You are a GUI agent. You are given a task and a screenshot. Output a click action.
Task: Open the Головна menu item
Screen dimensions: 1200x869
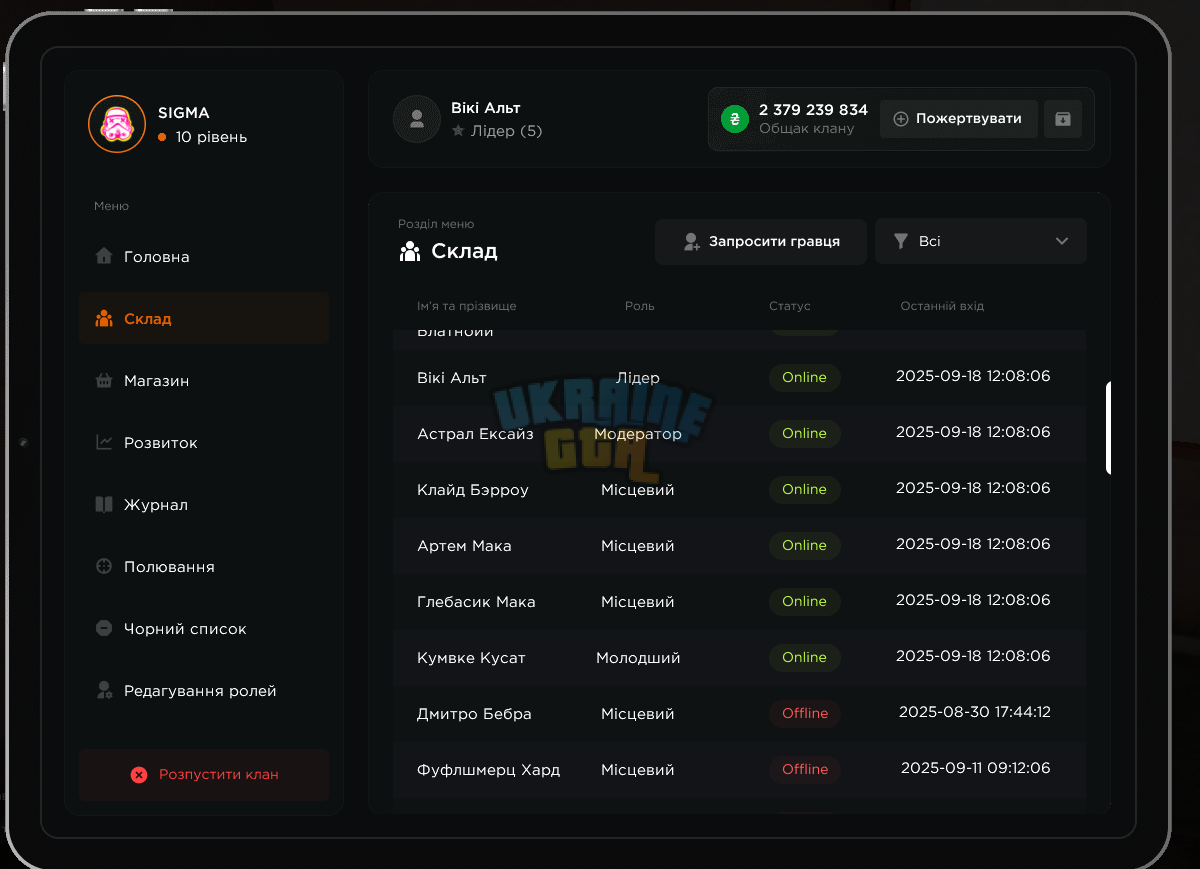(x=204, y=256)
